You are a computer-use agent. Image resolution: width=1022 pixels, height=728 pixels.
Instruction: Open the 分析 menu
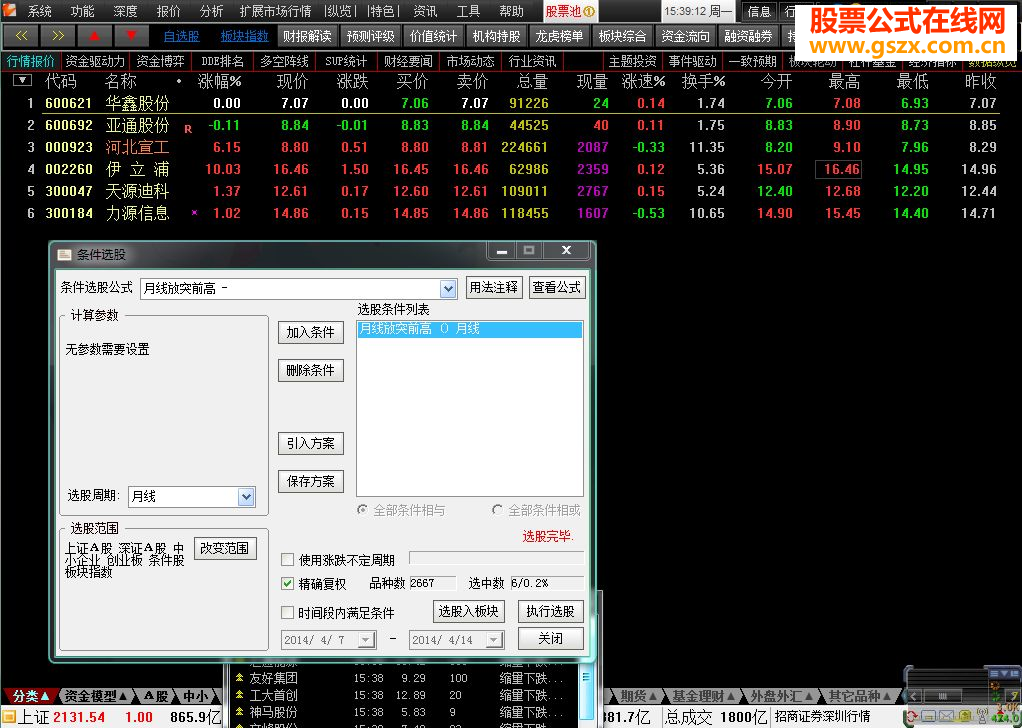[212, 11]
